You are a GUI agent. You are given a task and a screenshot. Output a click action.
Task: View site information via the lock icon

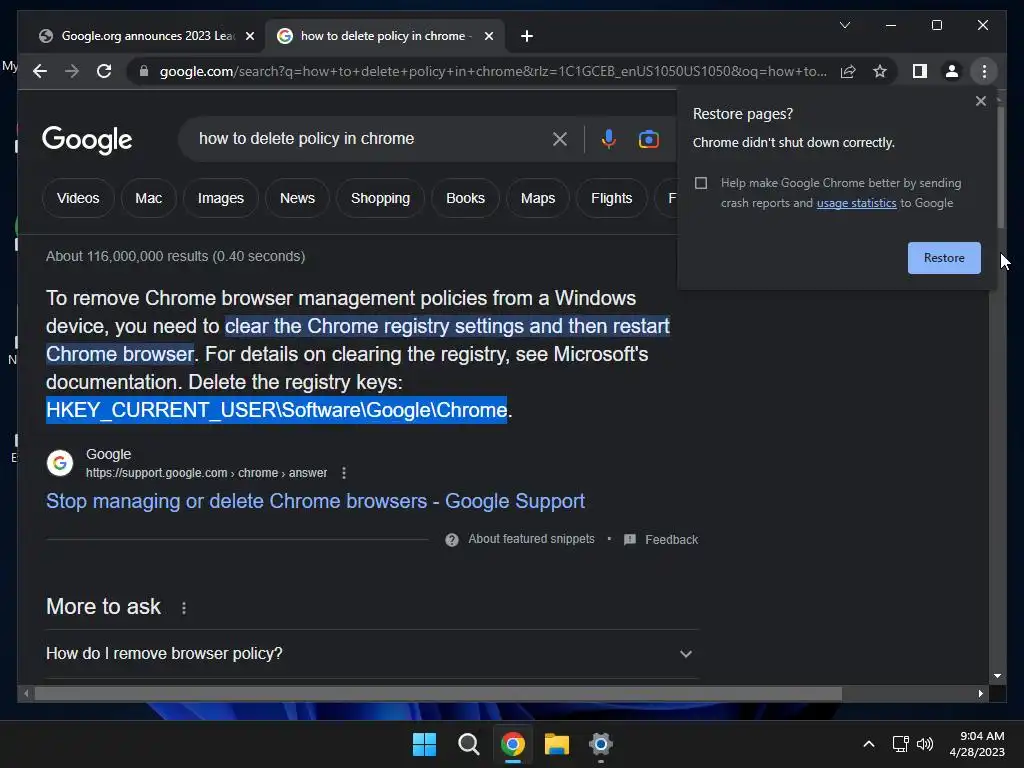tap(144, 71)
